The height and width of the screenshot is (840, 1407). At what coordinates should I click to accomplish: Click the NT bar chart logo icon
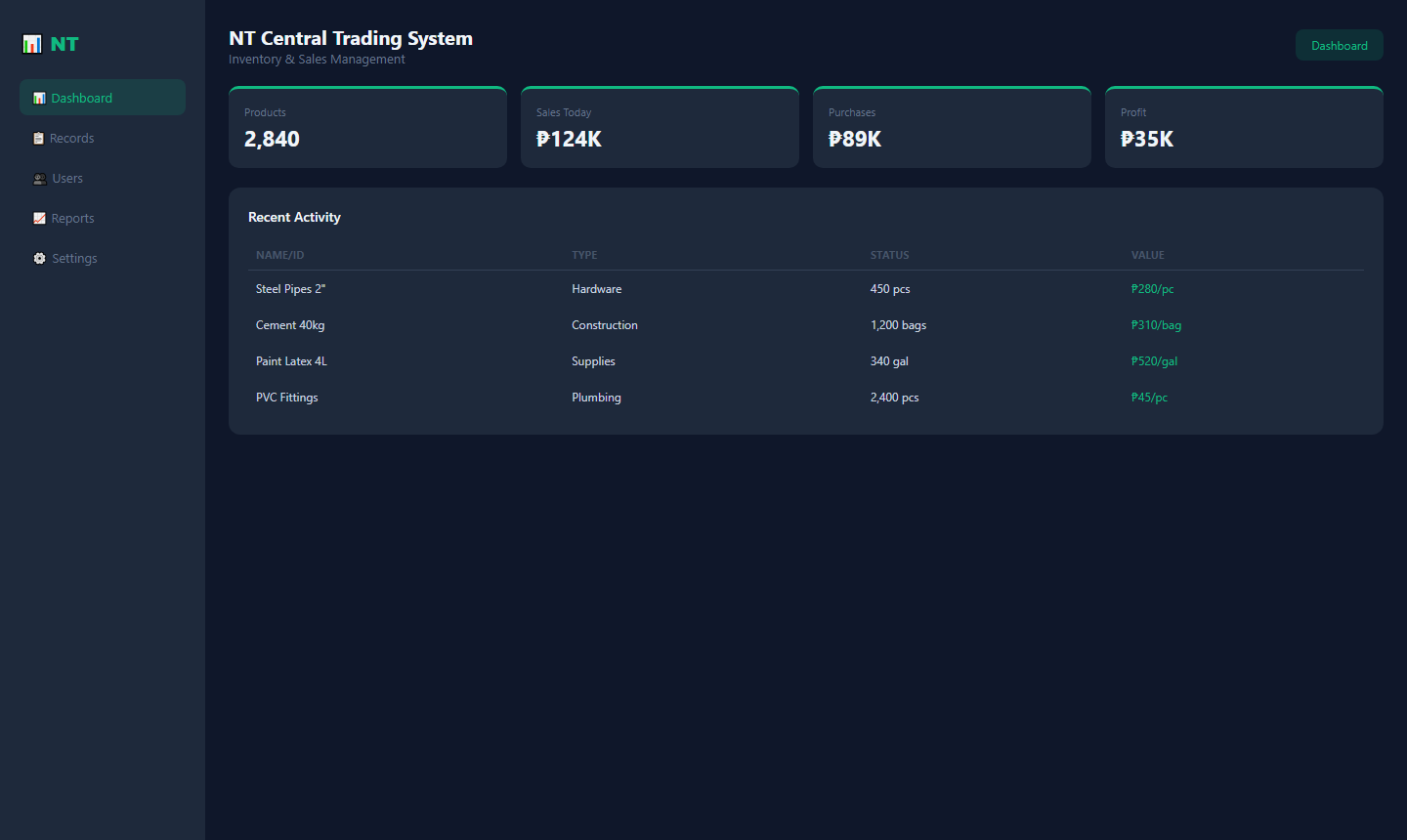tap(32, 44)
